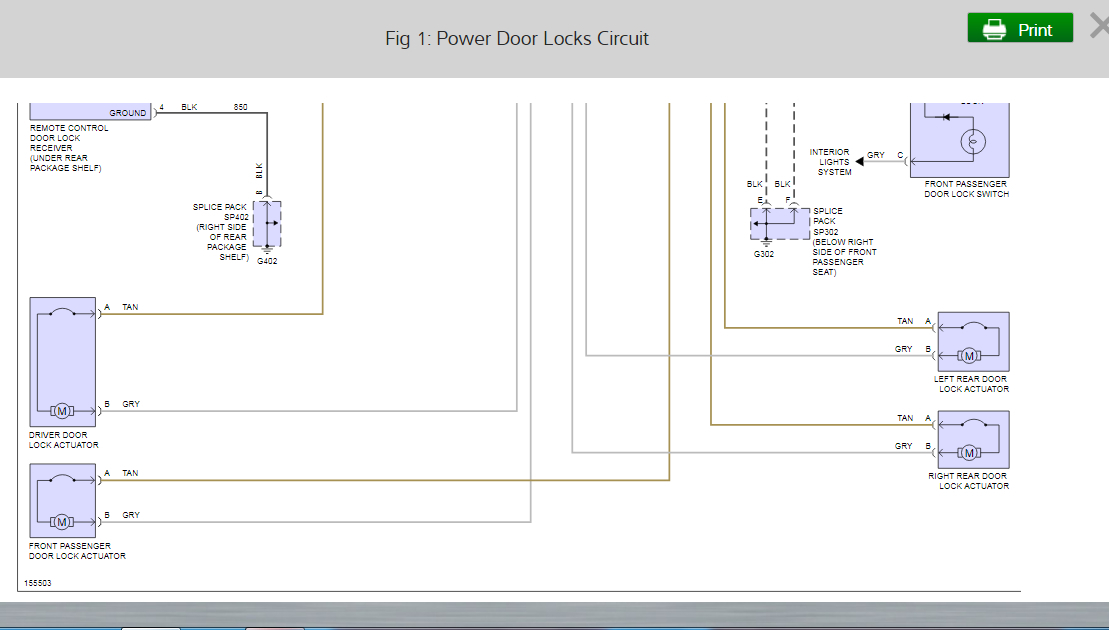Screen dimensions: 1109x630
Task: Select the Front Passenger Door Lock Actuator box
Action: 63,500
